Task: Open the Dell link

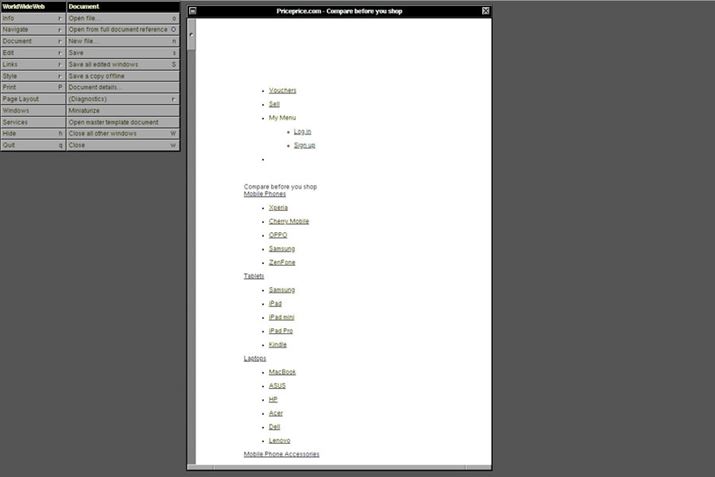Action: [274, 427]
